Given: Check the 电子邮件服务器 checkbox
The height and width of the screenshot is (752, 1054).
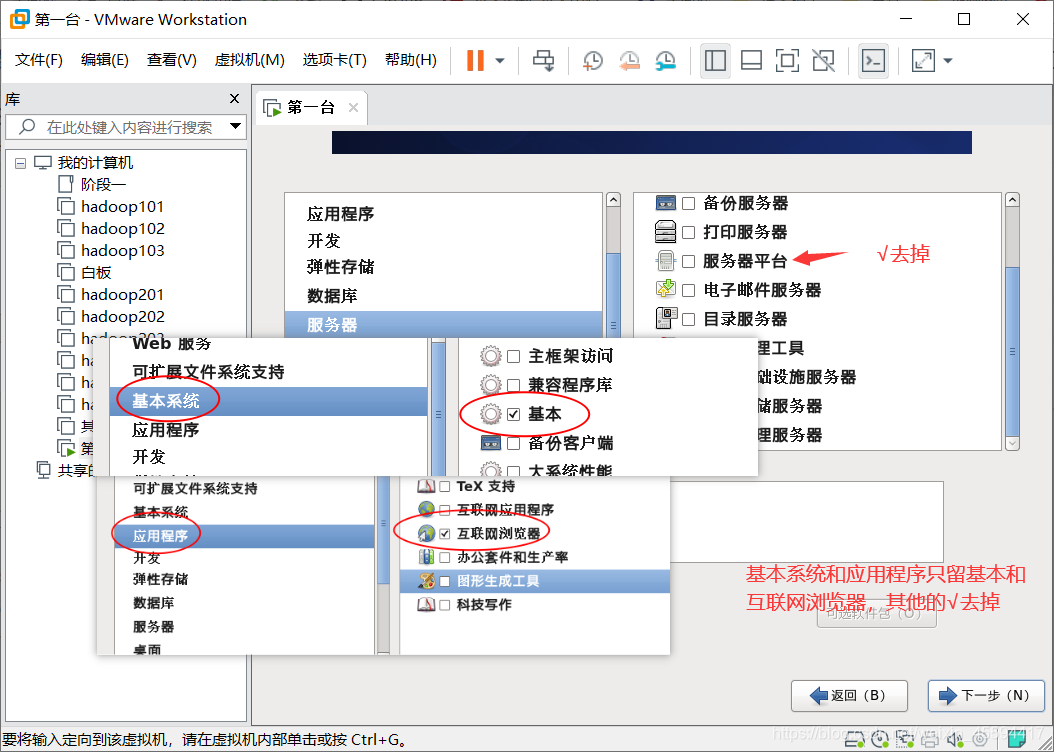Looking at the screenshot, I should [x=688, y=290].
